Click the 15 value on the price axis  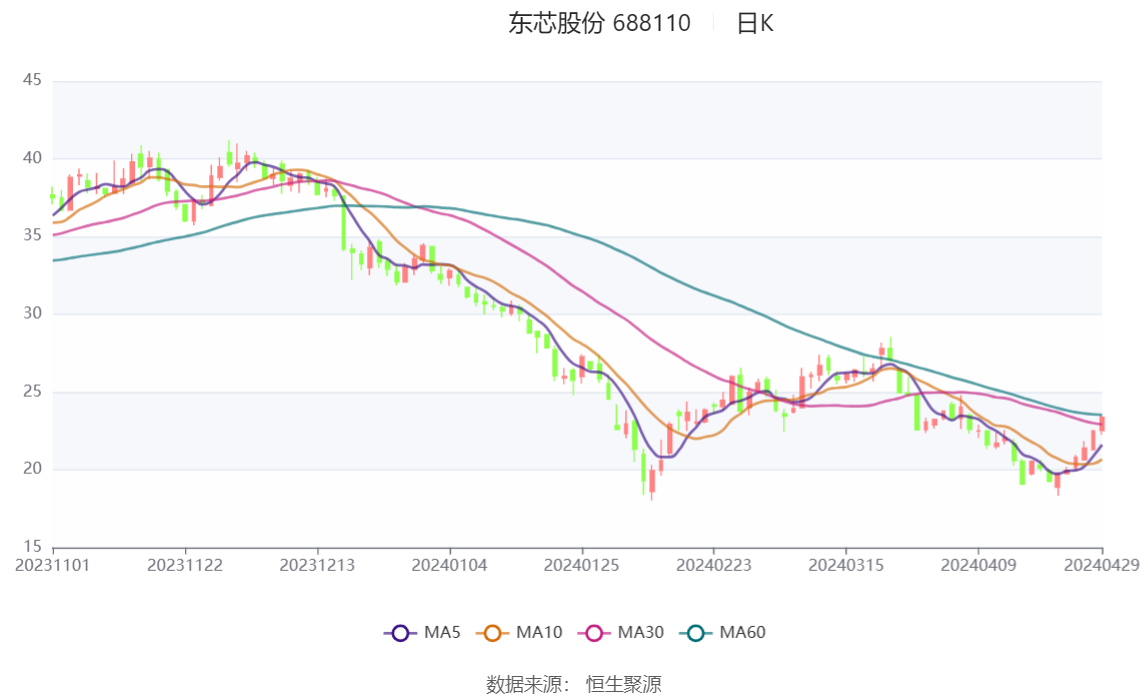tap(31, 547)
